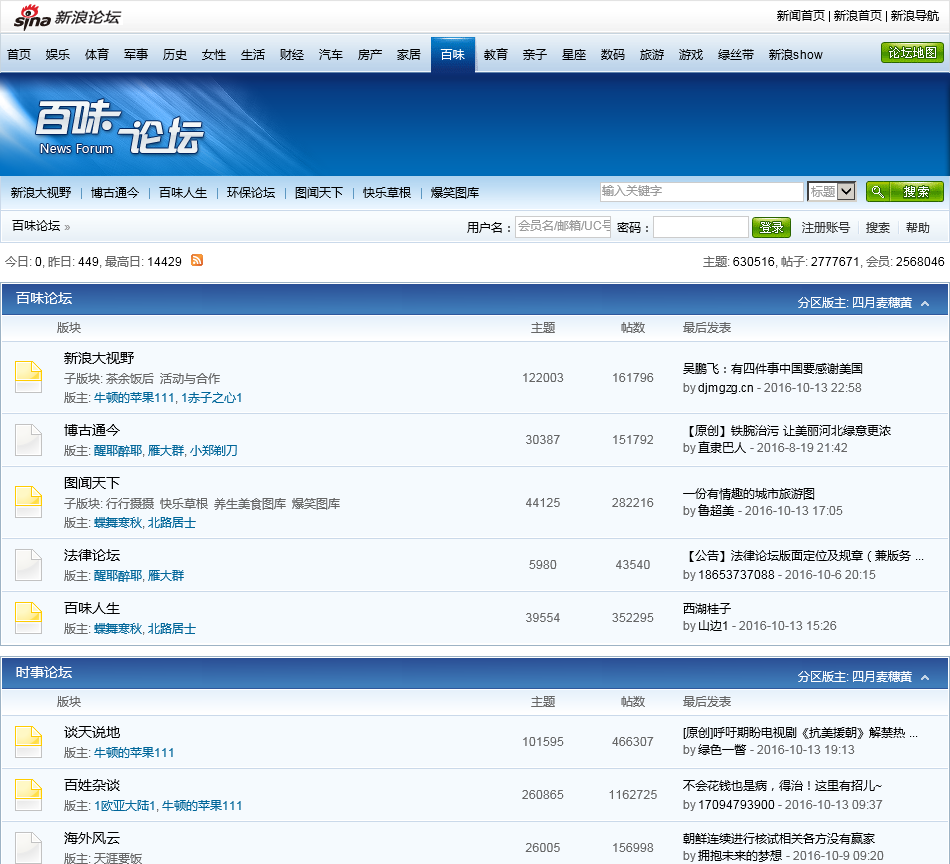Click the folder icon beside 图闻天下
This screenshot has height=864, width=950.
pos(28,502)
